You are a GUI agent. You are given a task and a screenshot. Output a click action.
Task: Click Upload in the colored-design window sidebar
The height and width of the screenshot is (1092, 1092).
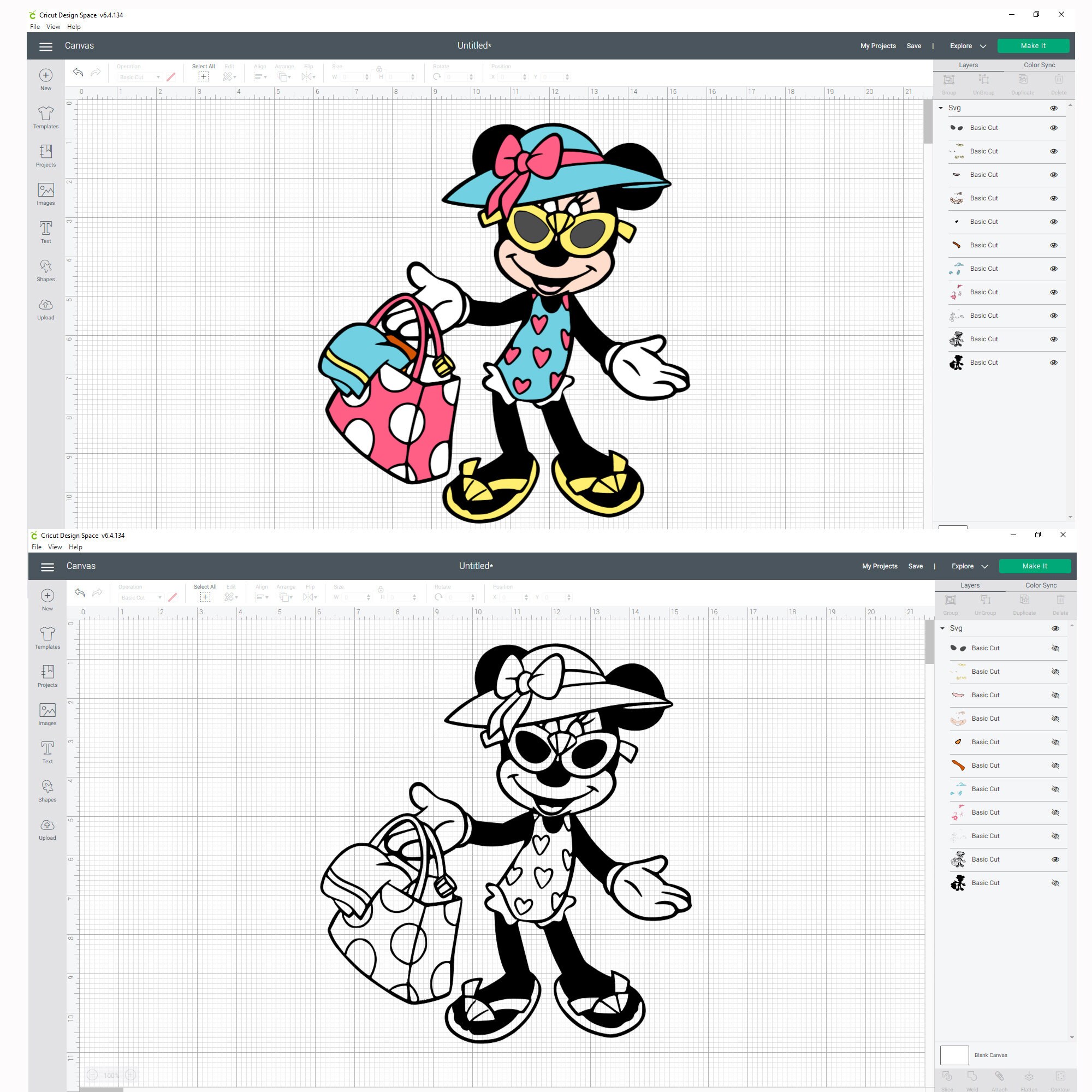coord(46,308)
